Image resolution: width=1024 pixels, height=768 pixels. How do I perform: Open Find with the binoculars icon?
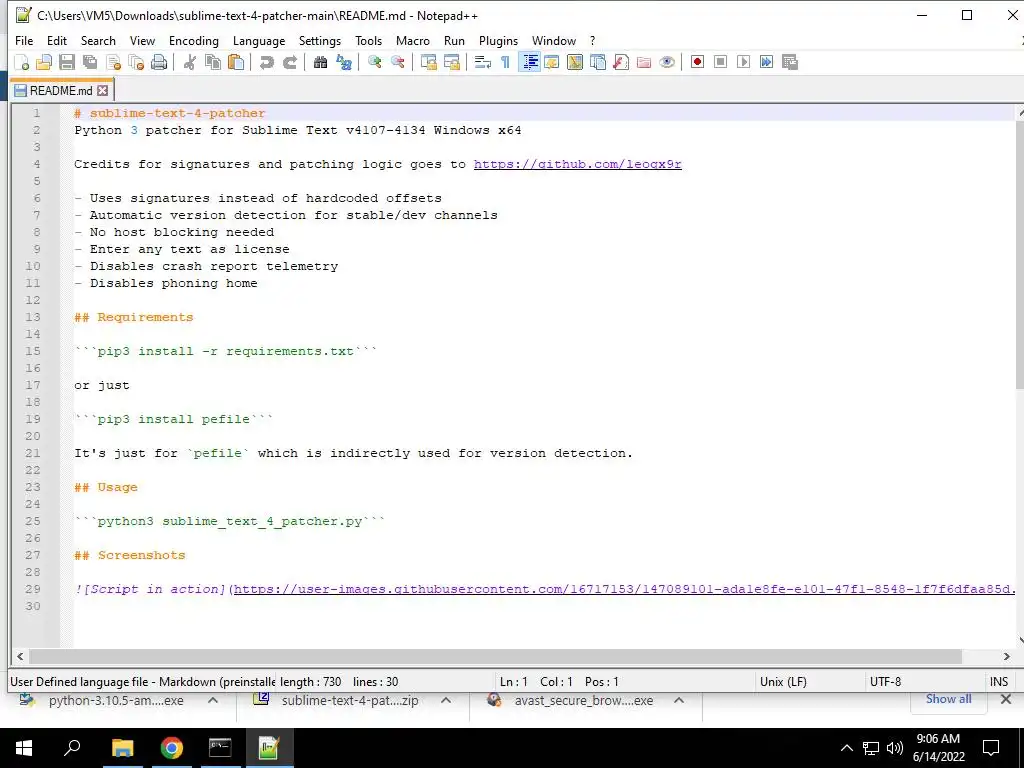(320, 62)
